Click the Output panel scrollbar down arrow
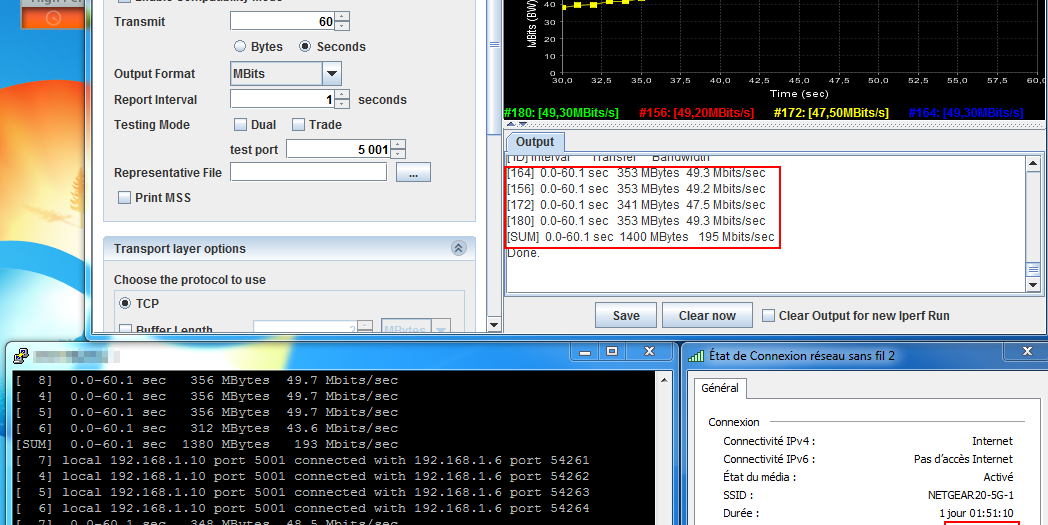 [1034, 285]
